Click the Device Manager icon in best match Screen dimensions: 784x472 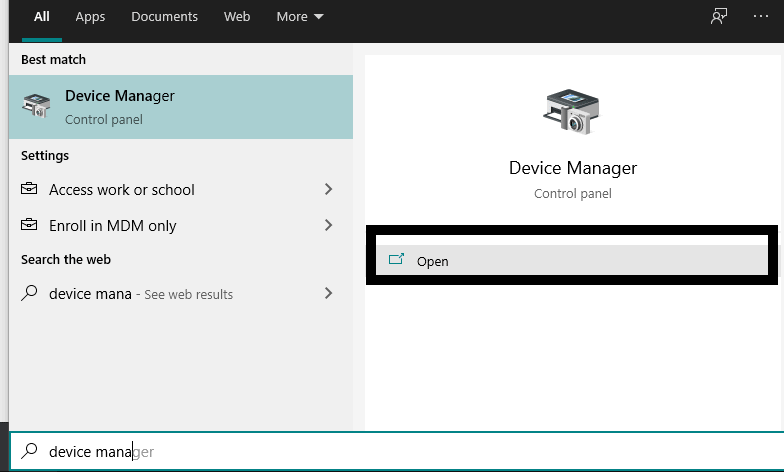point(36,106)
